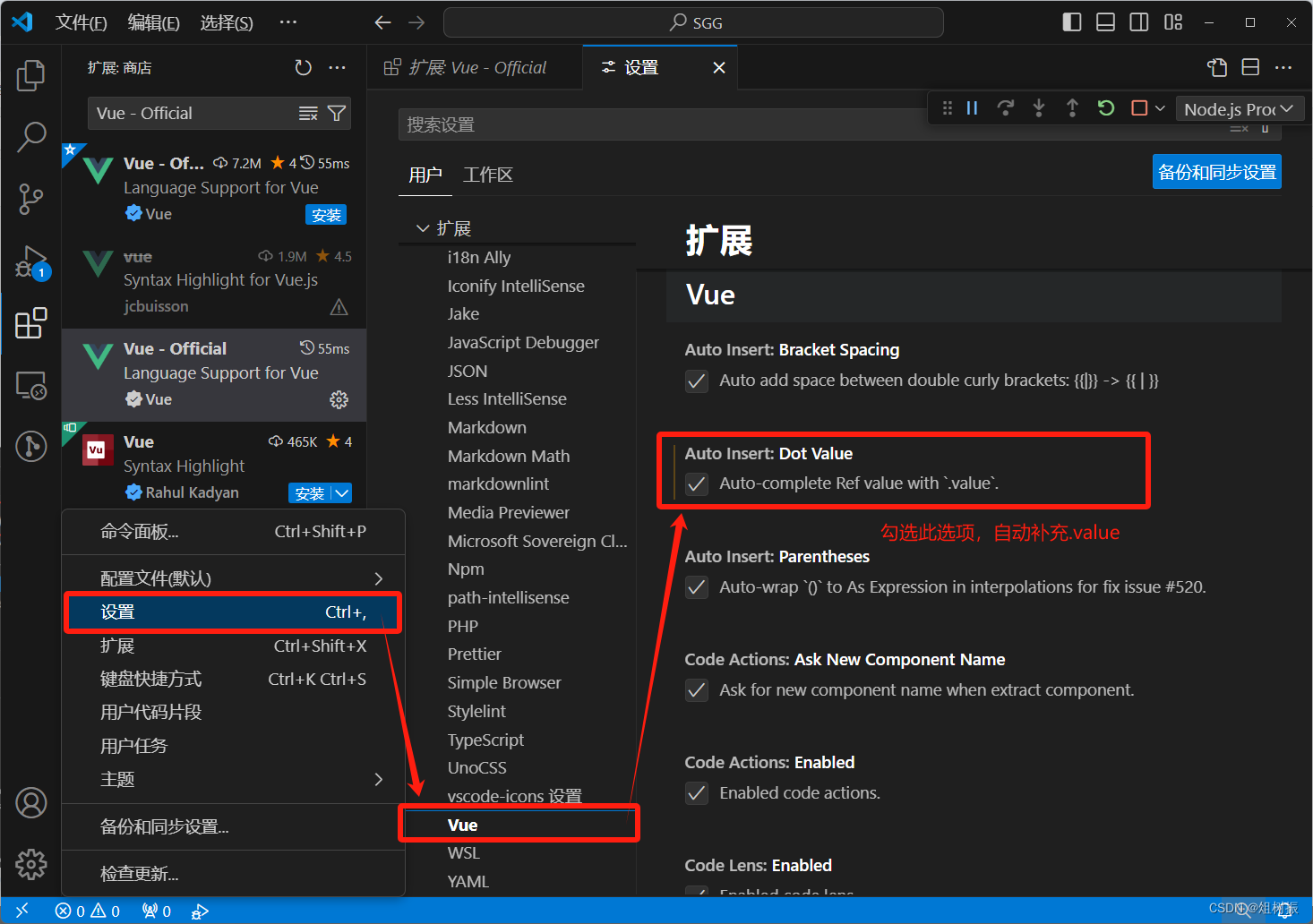Stop the debug session

point(1139,108)
